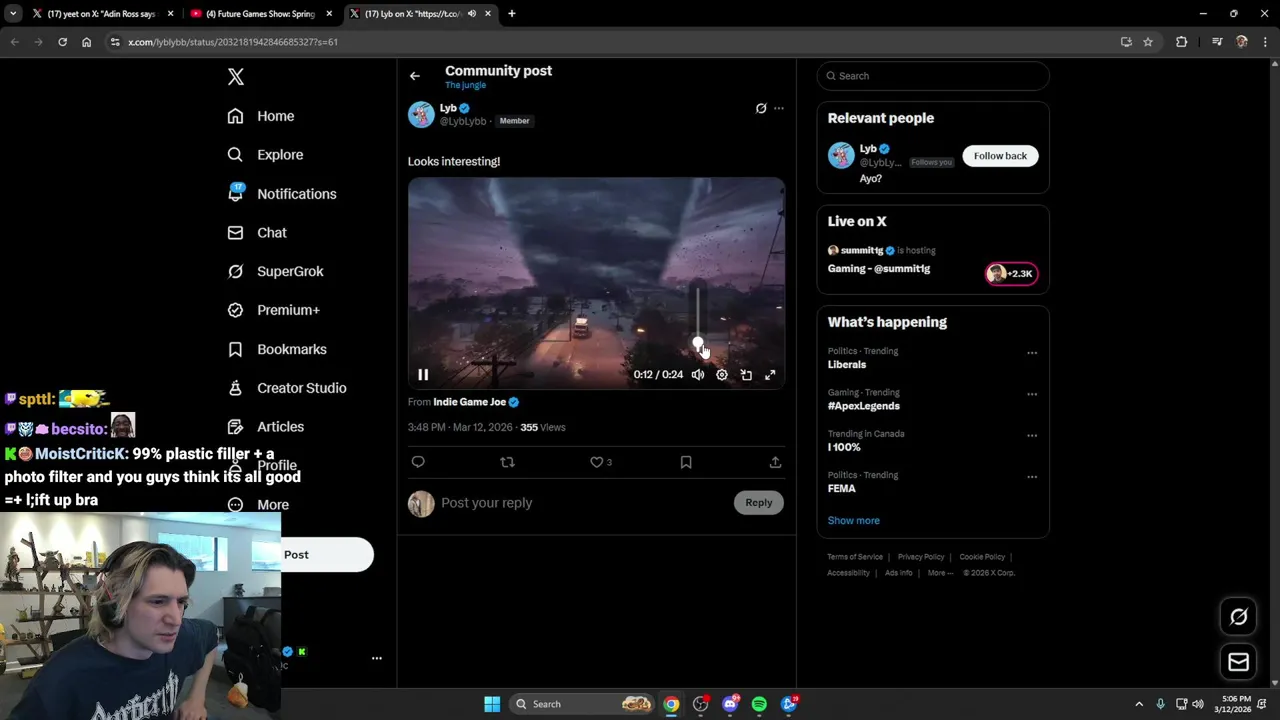
Task: Open the Chrome extensions puzzle icon
Action: pos(1182,42)
